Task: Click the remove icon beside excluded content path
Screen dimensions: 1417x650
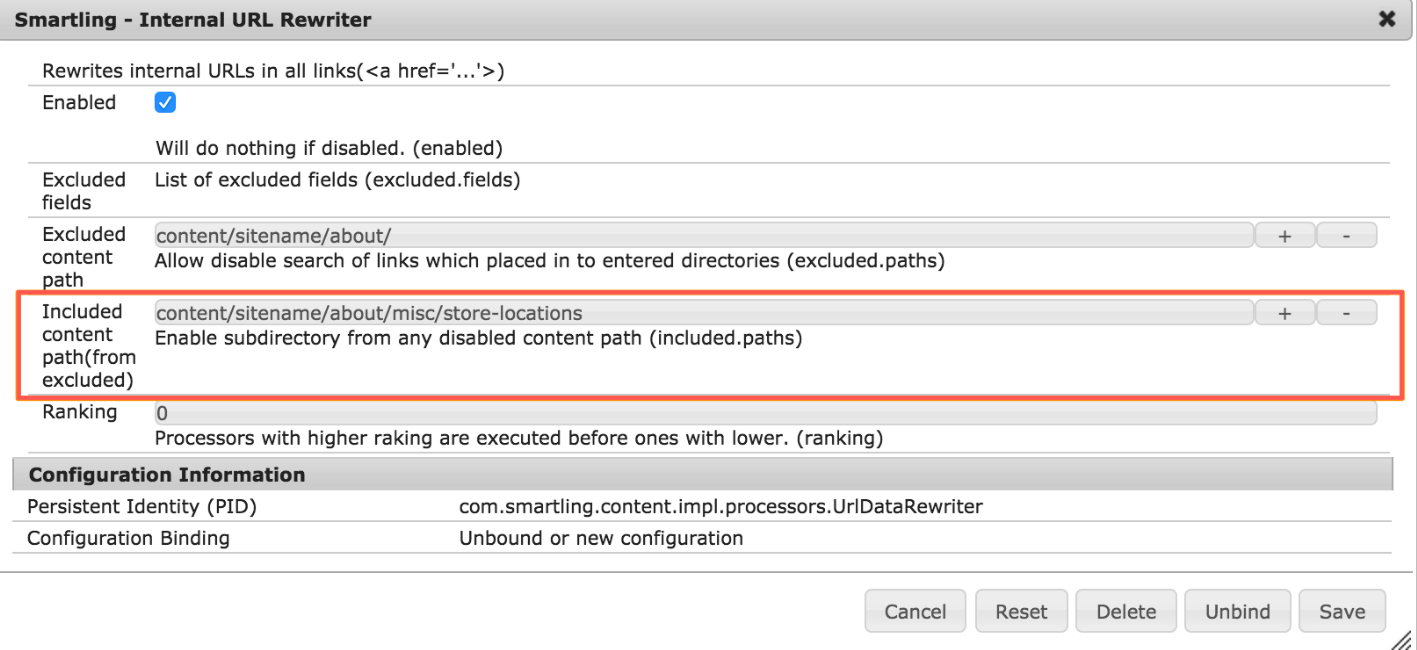Action: 1346,234
